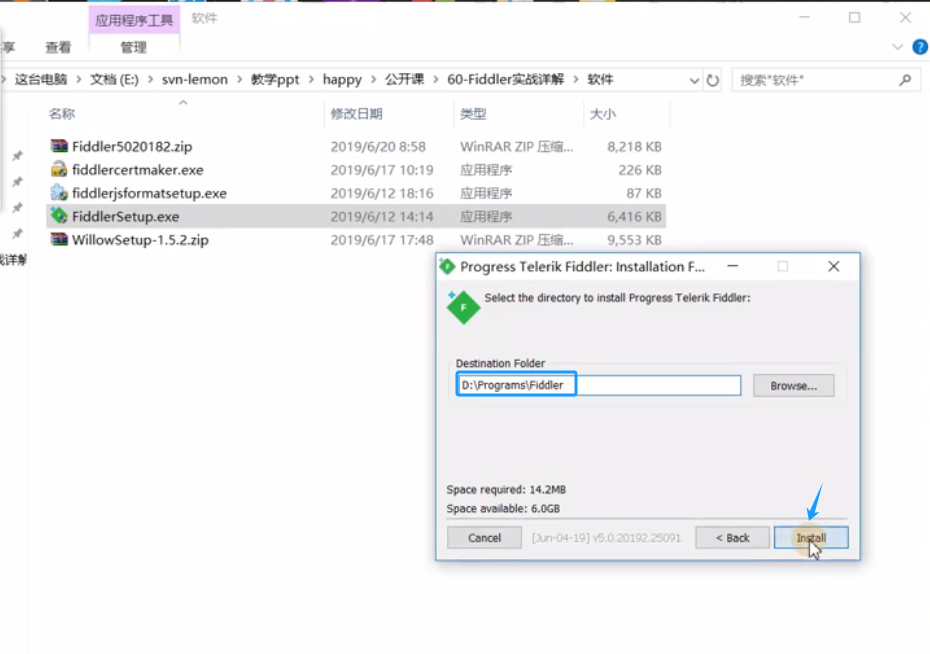Viewport: 930px width, 654px height.
Task: Navigate to 这台电脑 in the breadcrumb
Action: (41, 79)
